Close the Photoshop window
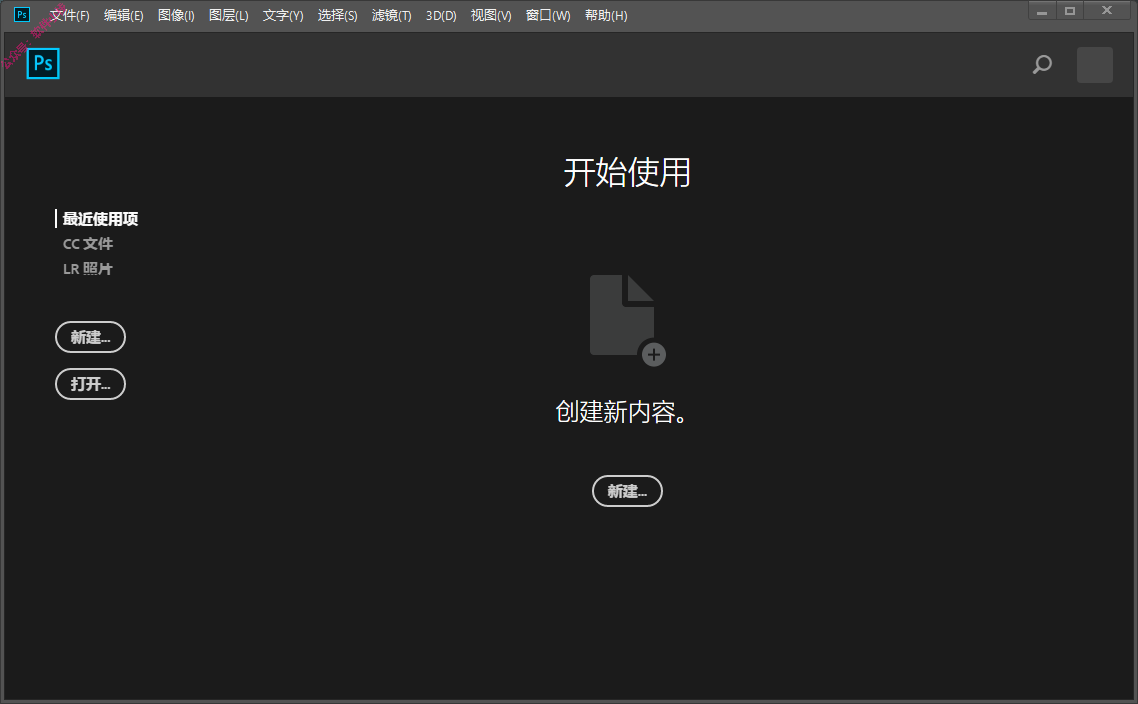 point(1107,11)
